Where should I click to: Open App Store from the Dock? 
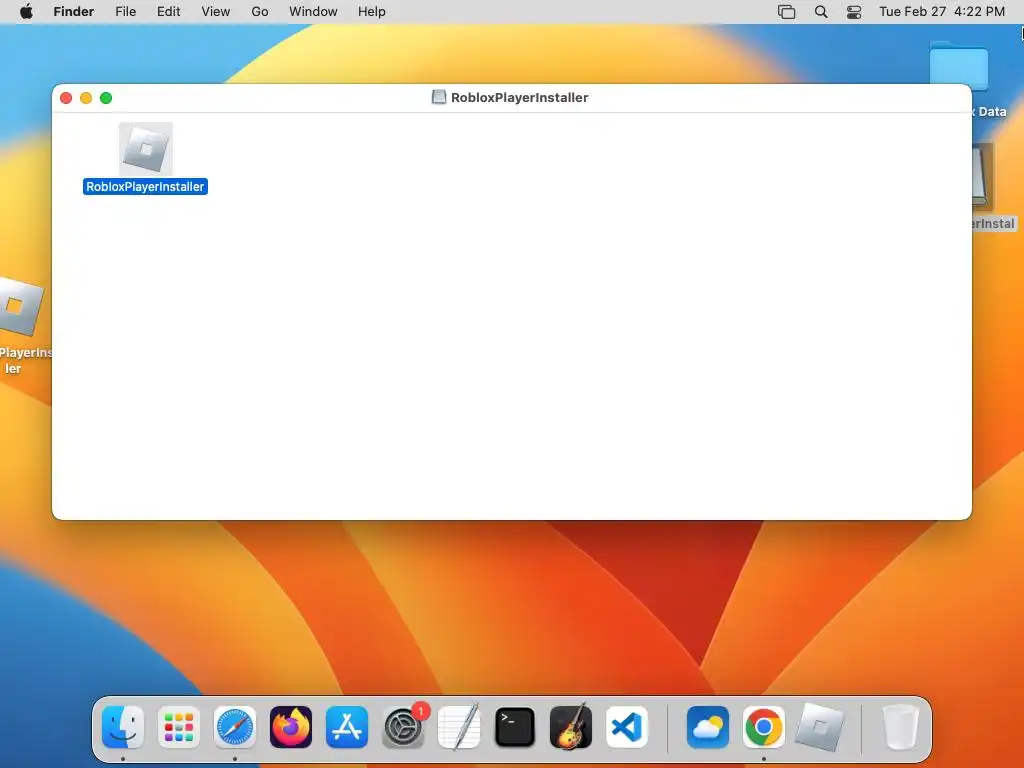[347, 727]
